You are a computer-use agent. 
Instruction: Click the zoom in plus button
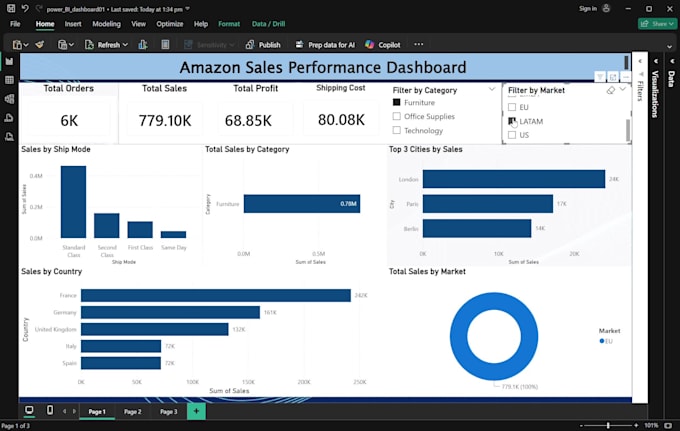(636, 426)
